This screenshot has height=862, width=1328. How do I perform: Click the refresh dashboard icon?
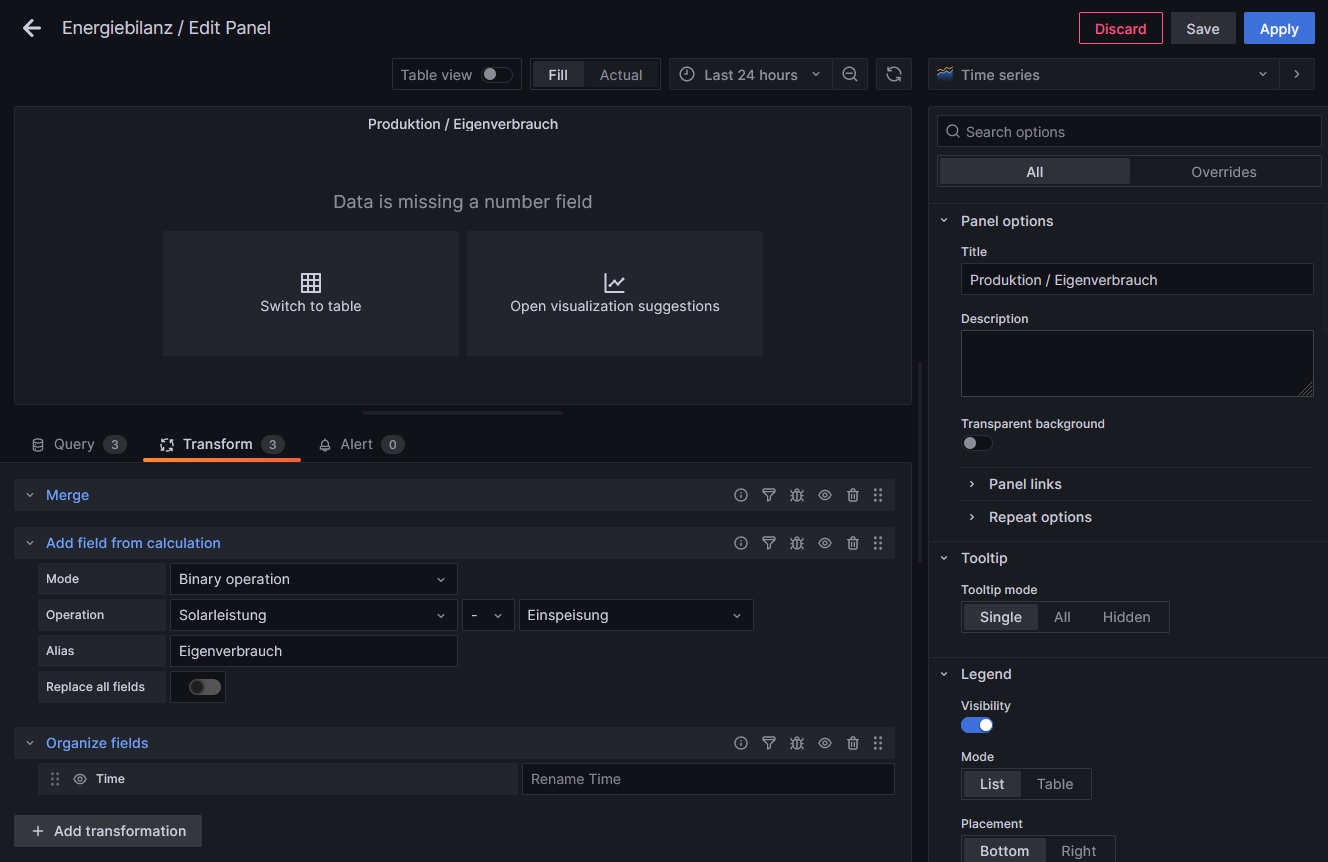(894, 75)
